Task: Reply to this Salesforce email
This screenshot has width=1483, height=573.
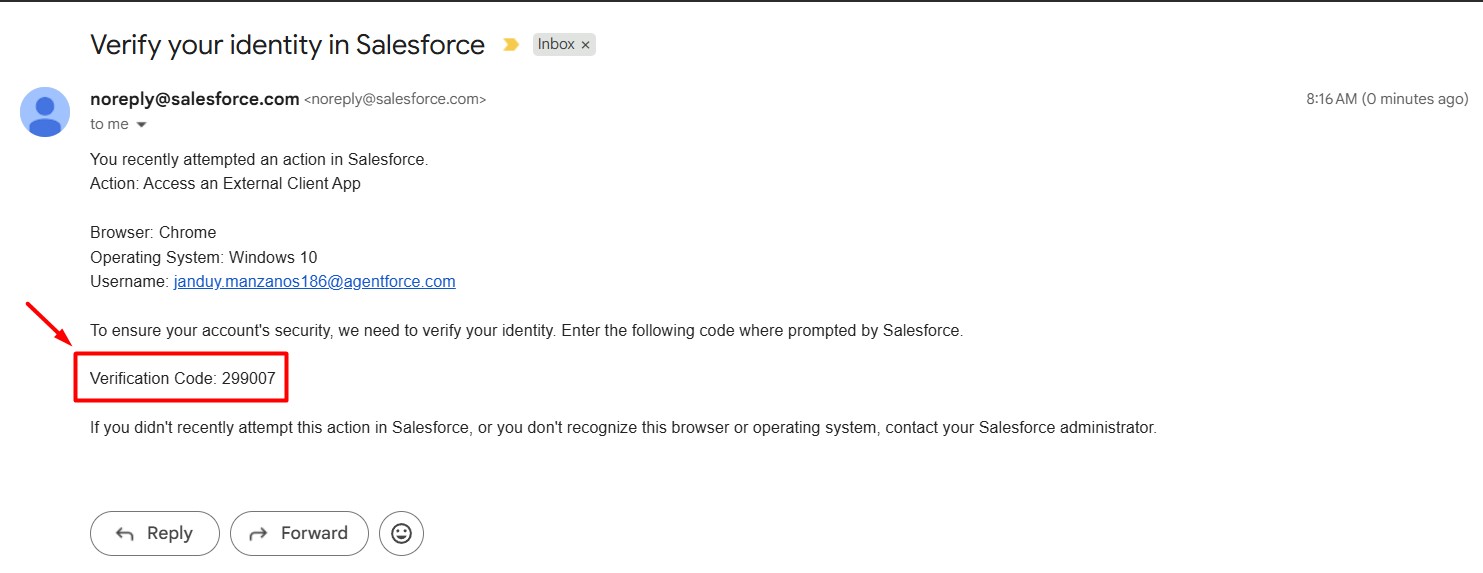Action: (155, 534)
